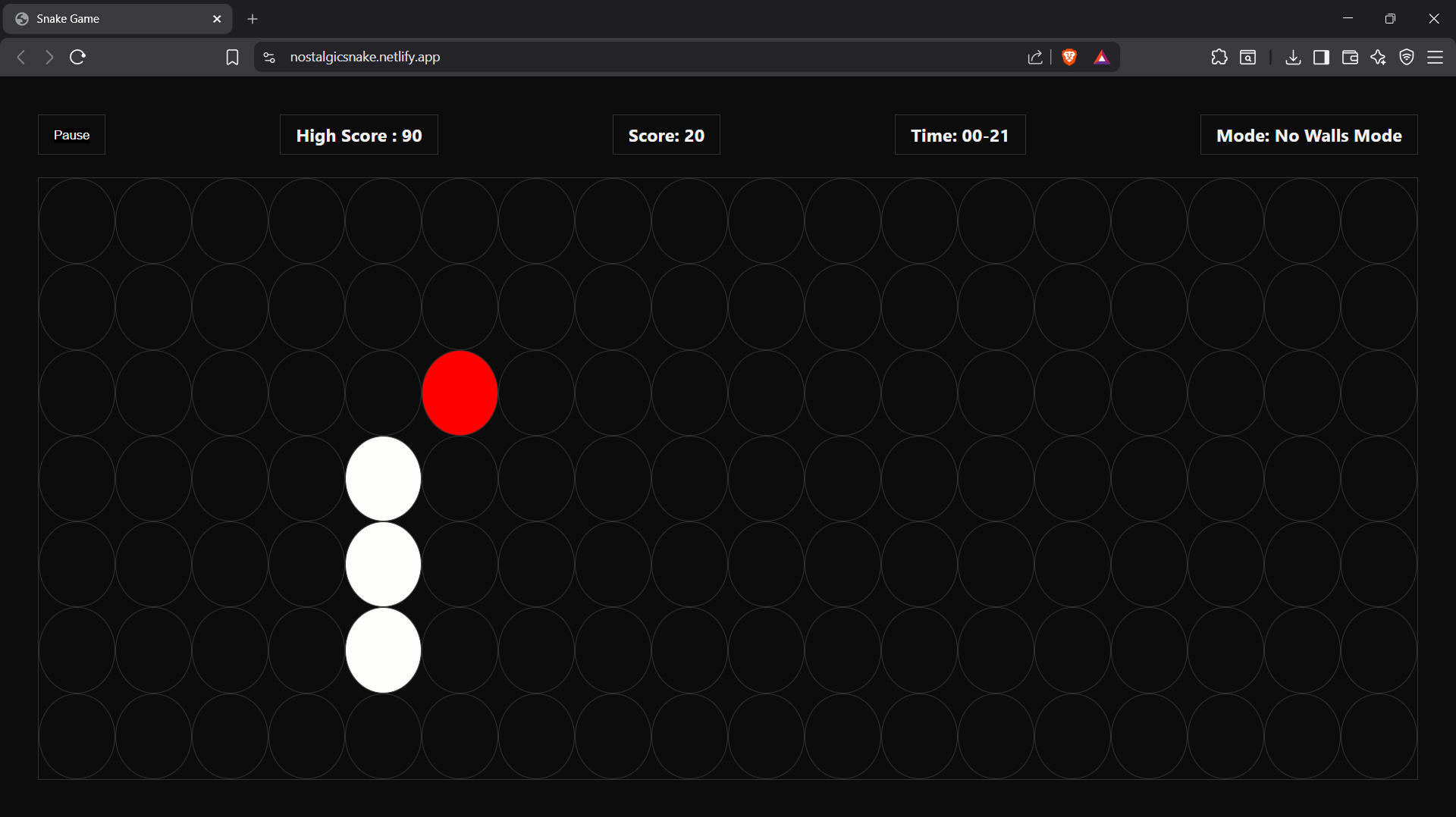The width and height of the screenshot is (1456, 817).
Task: Share the current page
Action: [x=1036, y=57]
